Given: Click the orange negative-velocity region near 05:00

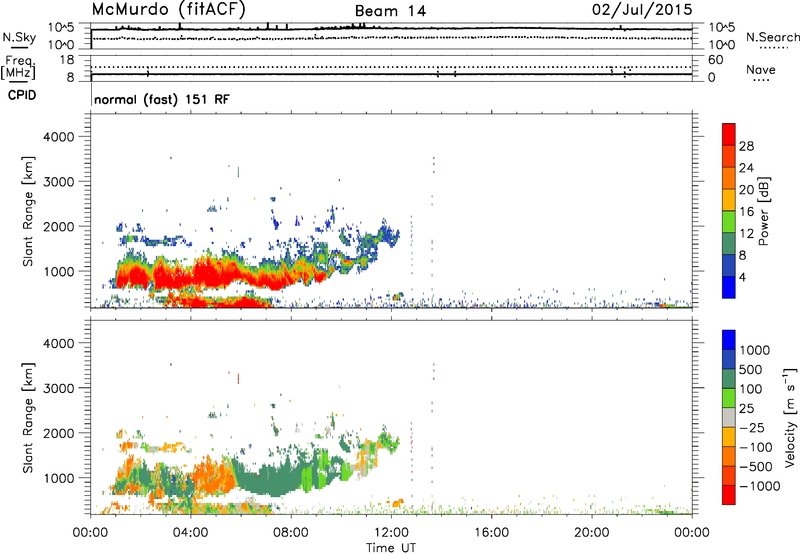Looking at the screenshot, I should (x=213, y=477).
